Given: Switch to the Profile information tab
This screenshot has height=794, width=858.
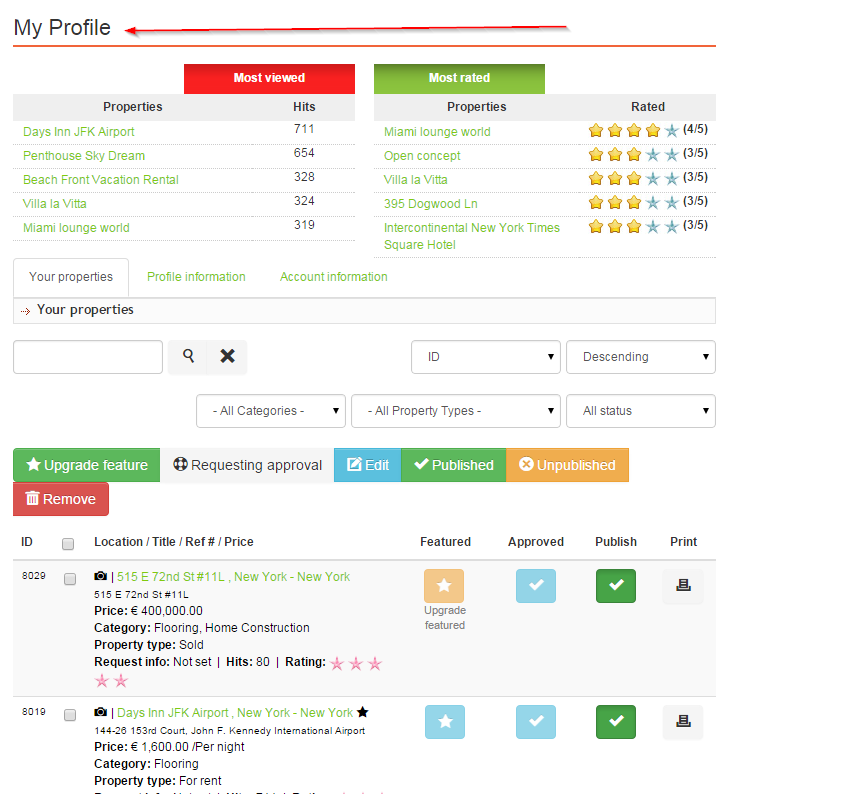Looking at the screenshot, I should pos(196,277).
